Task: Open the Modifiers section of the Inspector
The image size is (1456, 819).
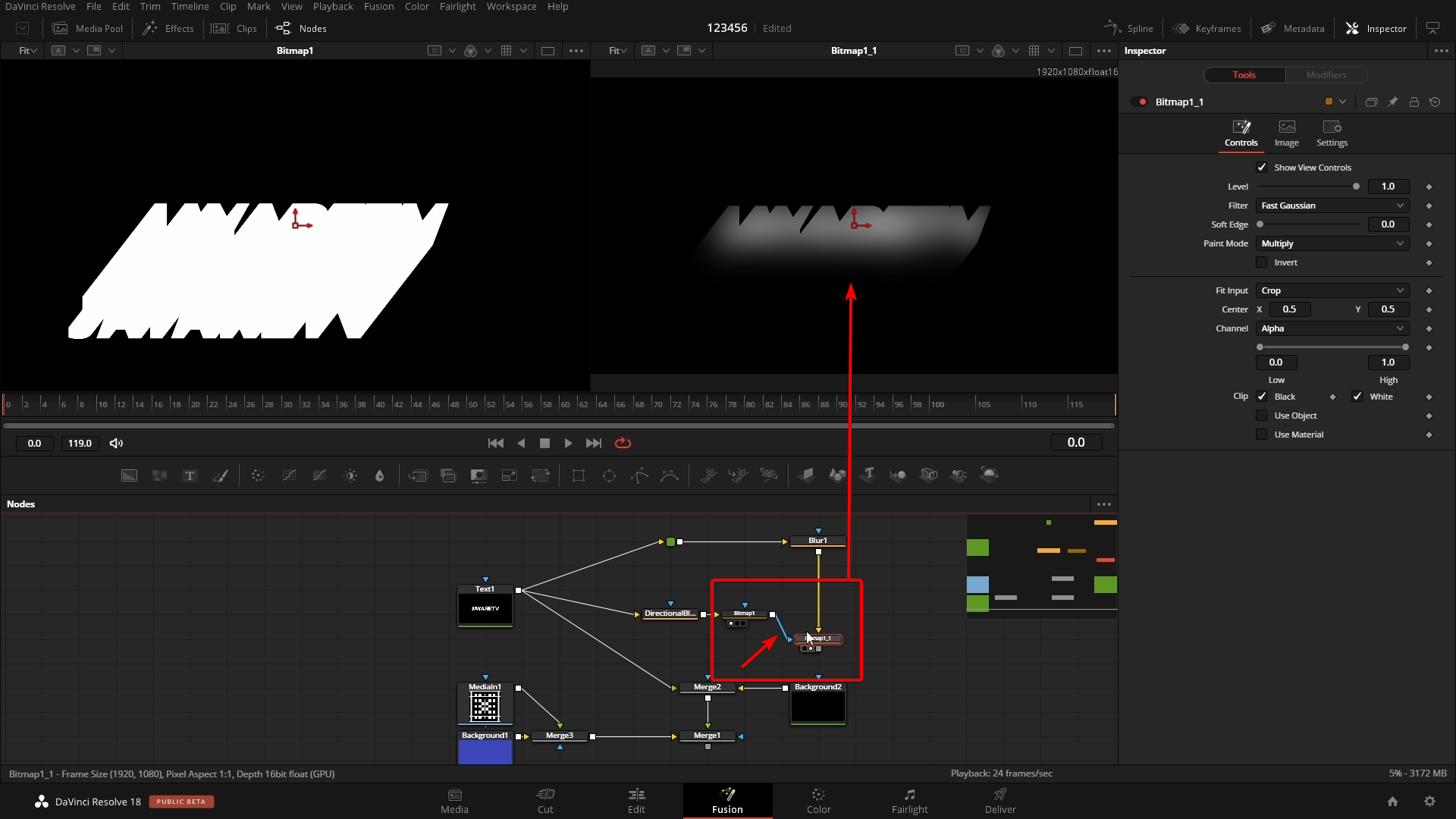Action: tap(1327, 75)
